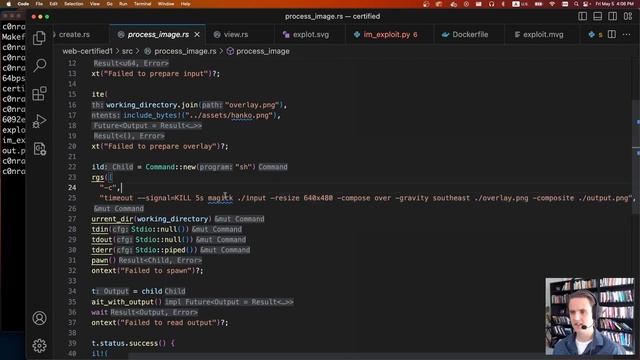The width and height of the screenshot is (640, 360).
Task: Open the Customize Layout icon in the title bar
Action: coord(628,16)
